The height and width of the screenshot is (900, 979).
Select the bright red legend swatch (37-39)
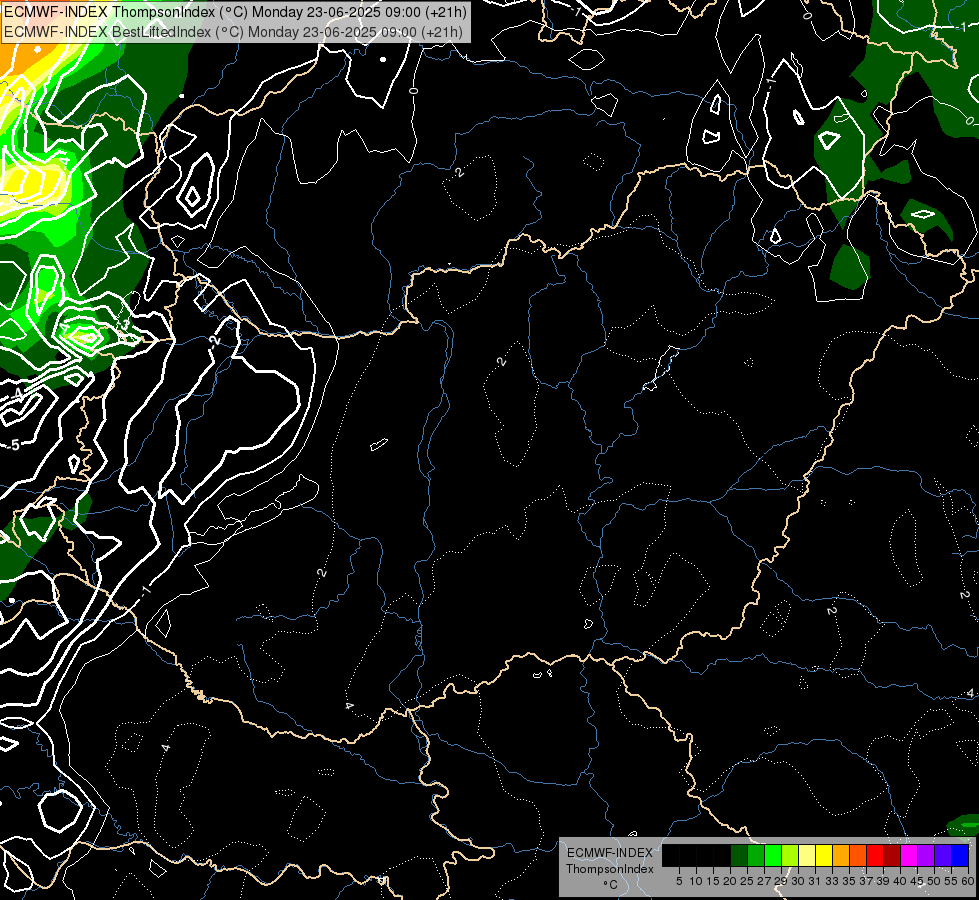[875, 855]
